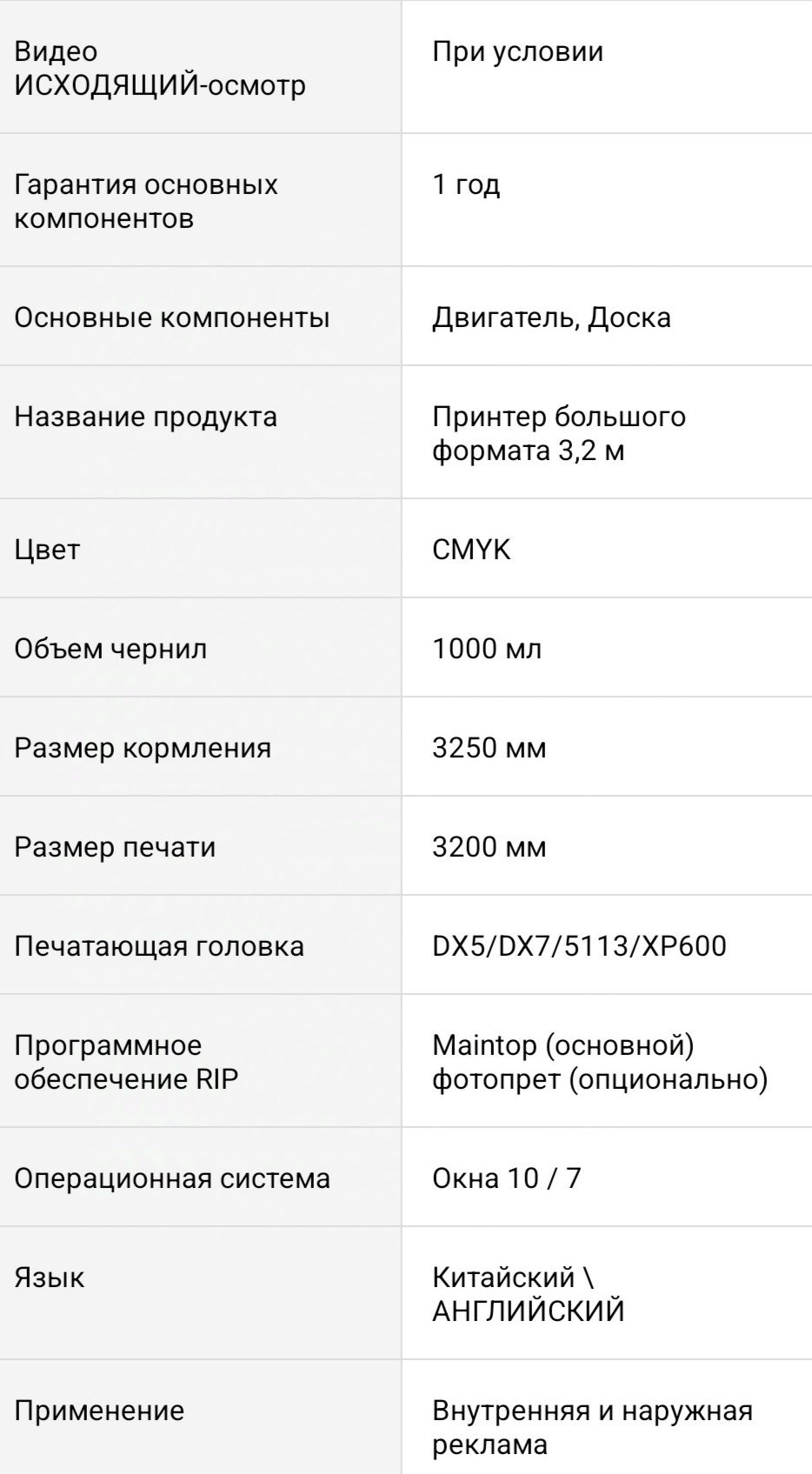Tap the '1000 мл' ink volume value

coord(487,649)
